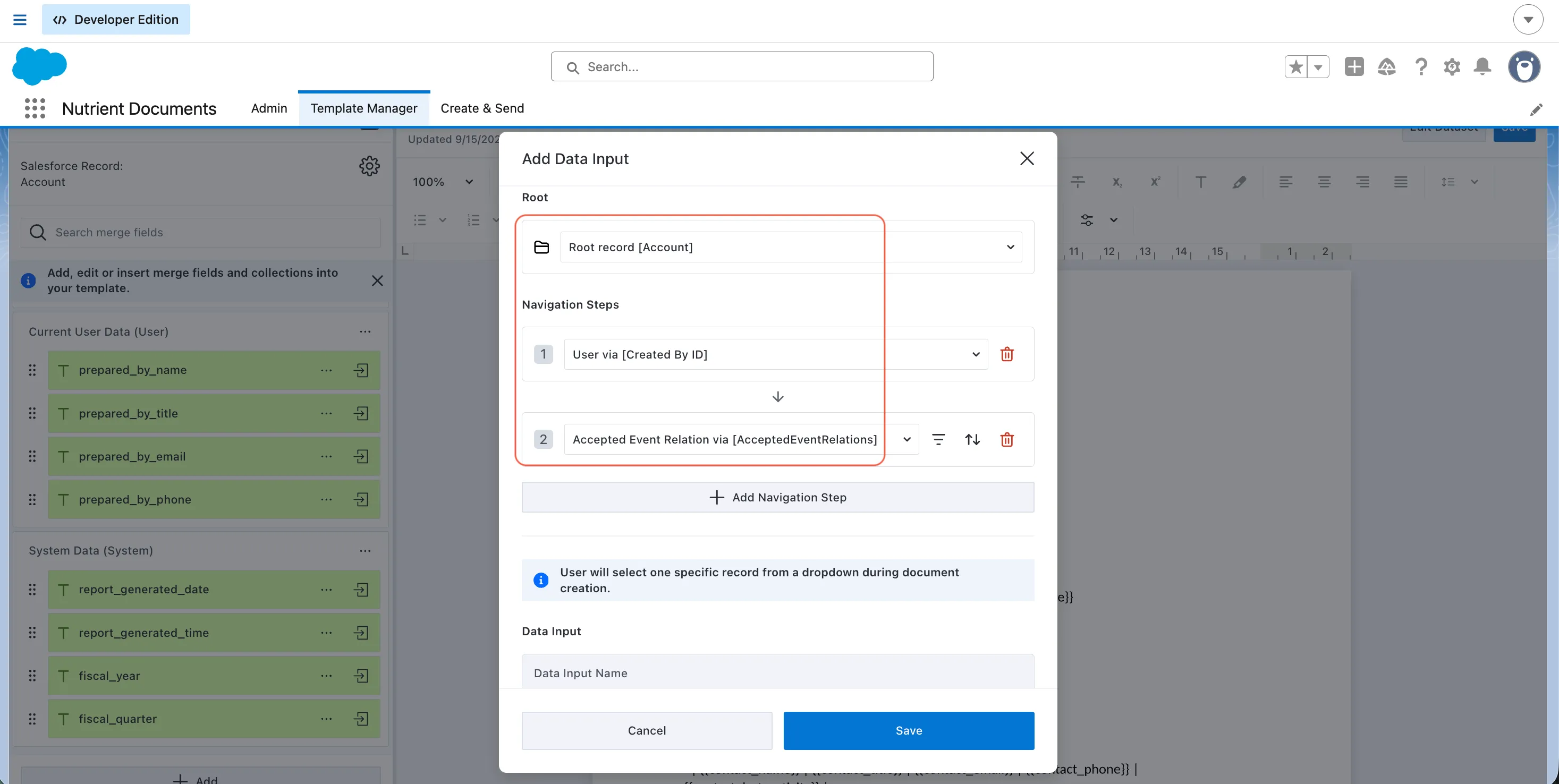1559x784 pixels.
Task: Focus the global Search box
Action: point(741,66)
